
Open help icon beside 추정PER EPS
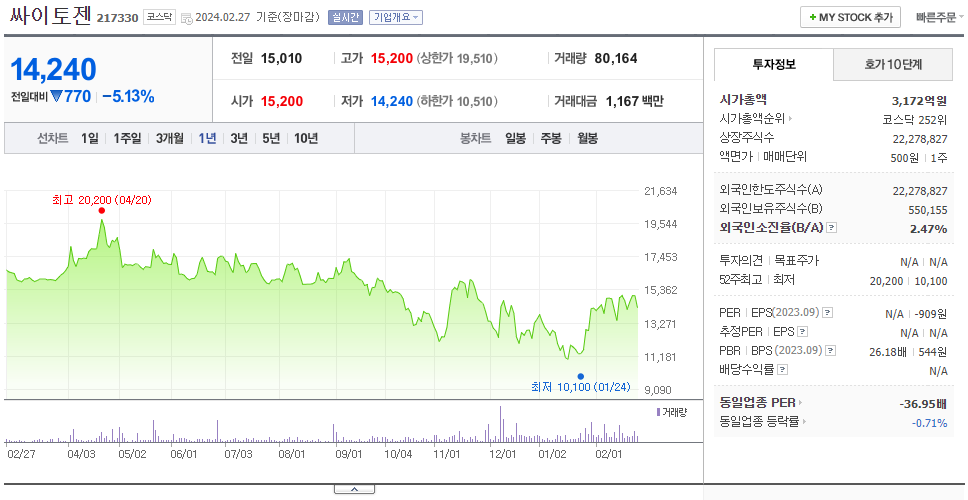point(802,332)
